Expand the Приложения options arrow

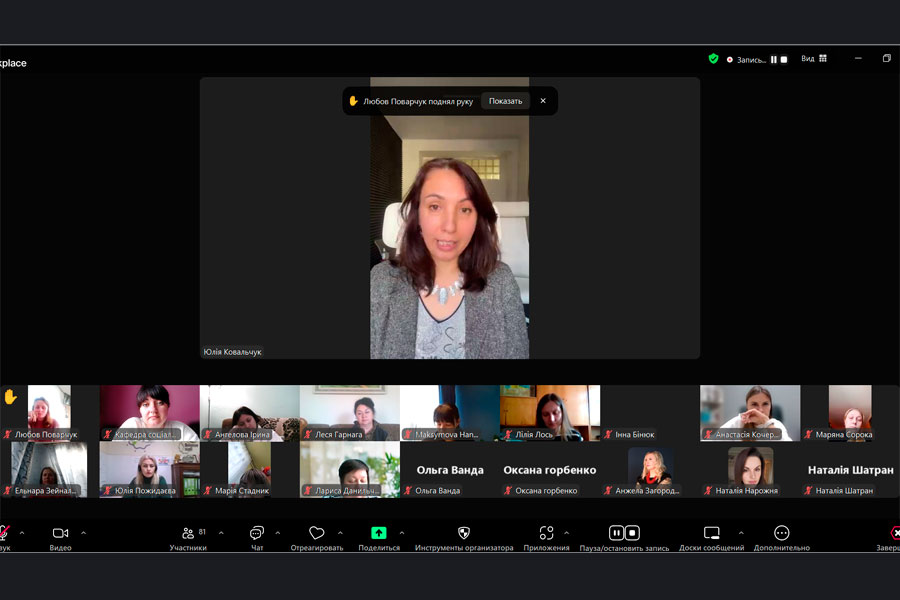[x=567, y=533]
